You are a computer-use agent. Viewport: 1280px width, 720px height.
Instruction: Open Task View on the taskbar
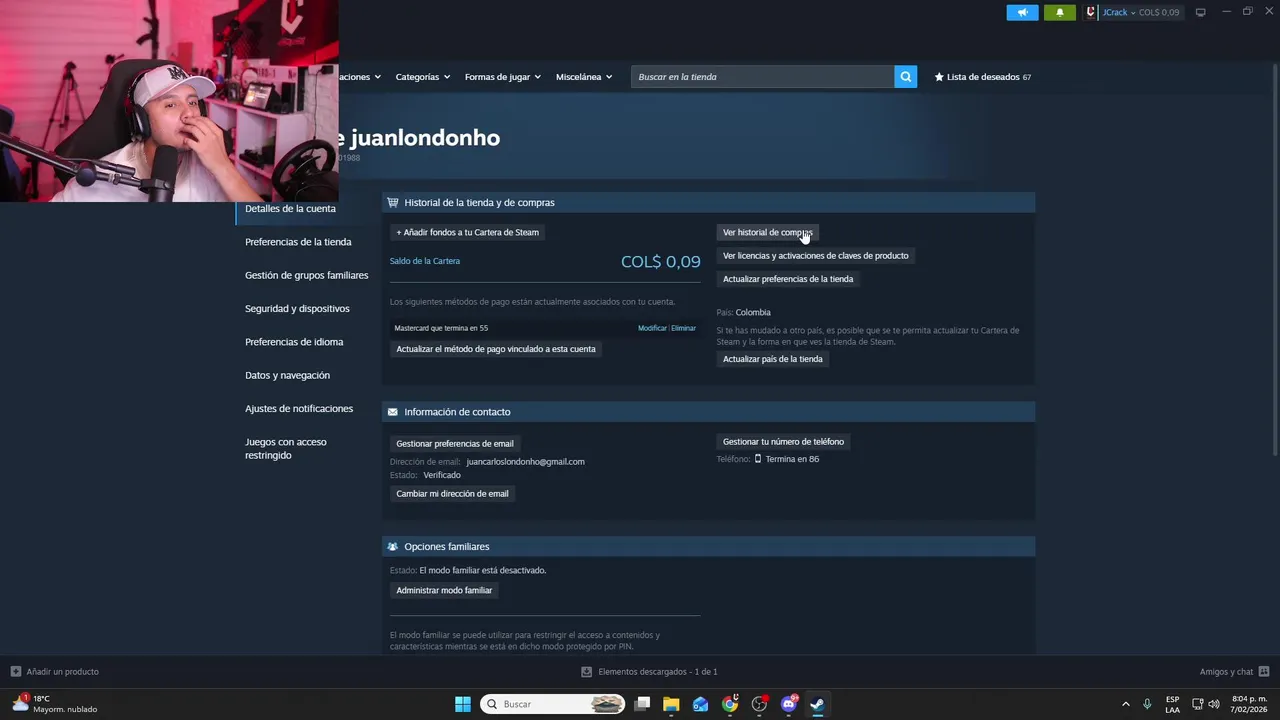tap(643, 704)
